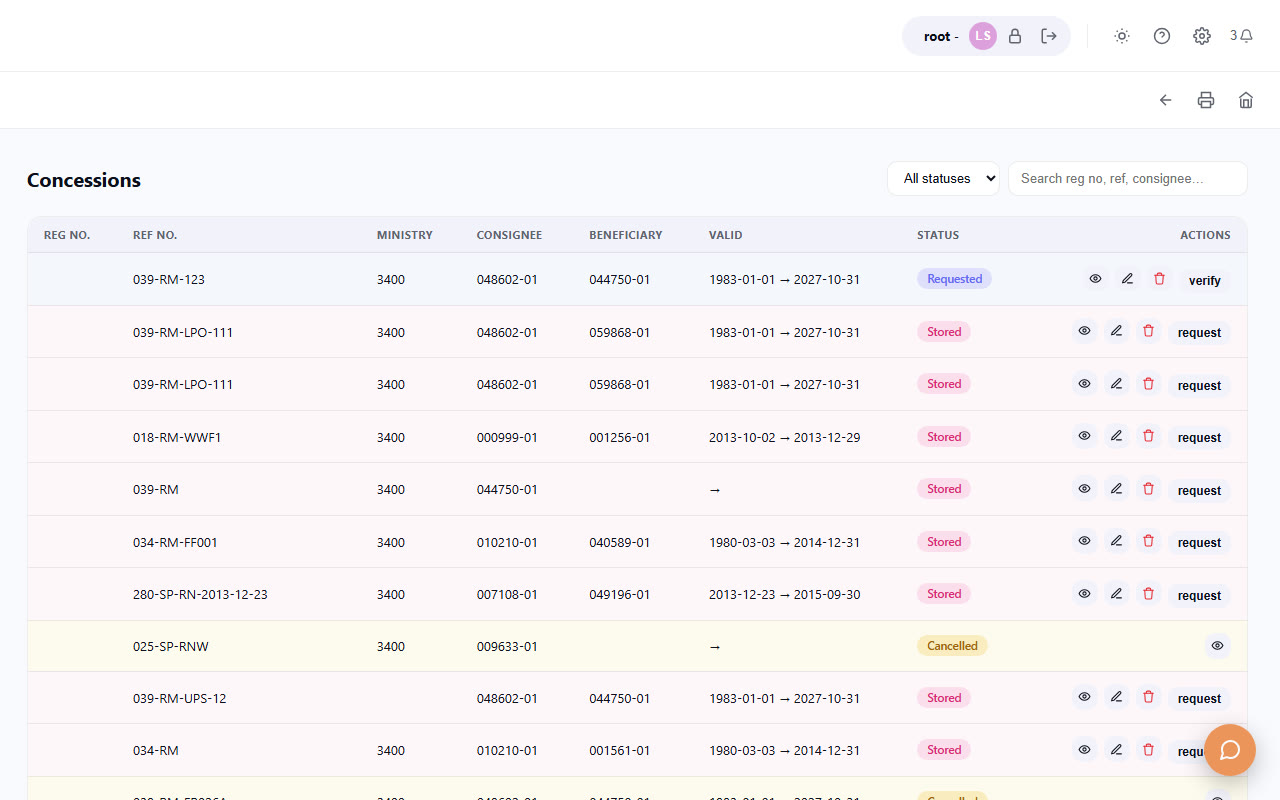View the cancelled 025-SP-RNW concession eye icon

[x=1218, y=646]
